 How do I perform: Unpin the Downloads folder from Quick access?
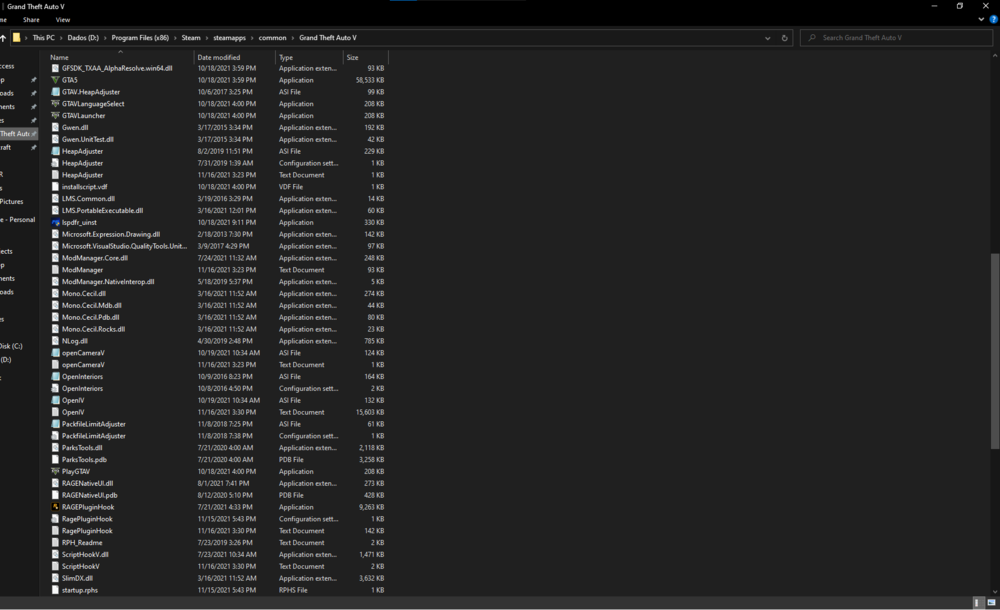(34, 92)
